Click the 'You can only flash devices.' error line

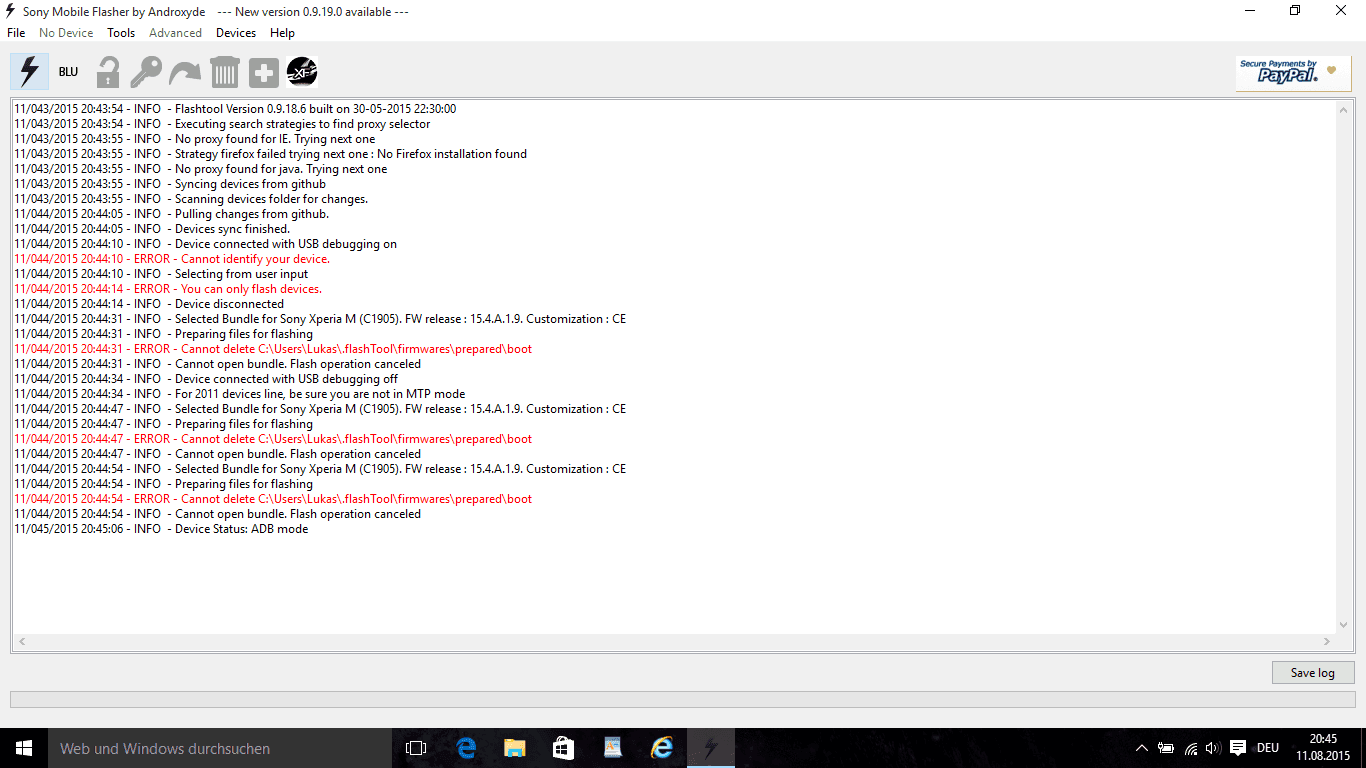(x=168, y=289)
